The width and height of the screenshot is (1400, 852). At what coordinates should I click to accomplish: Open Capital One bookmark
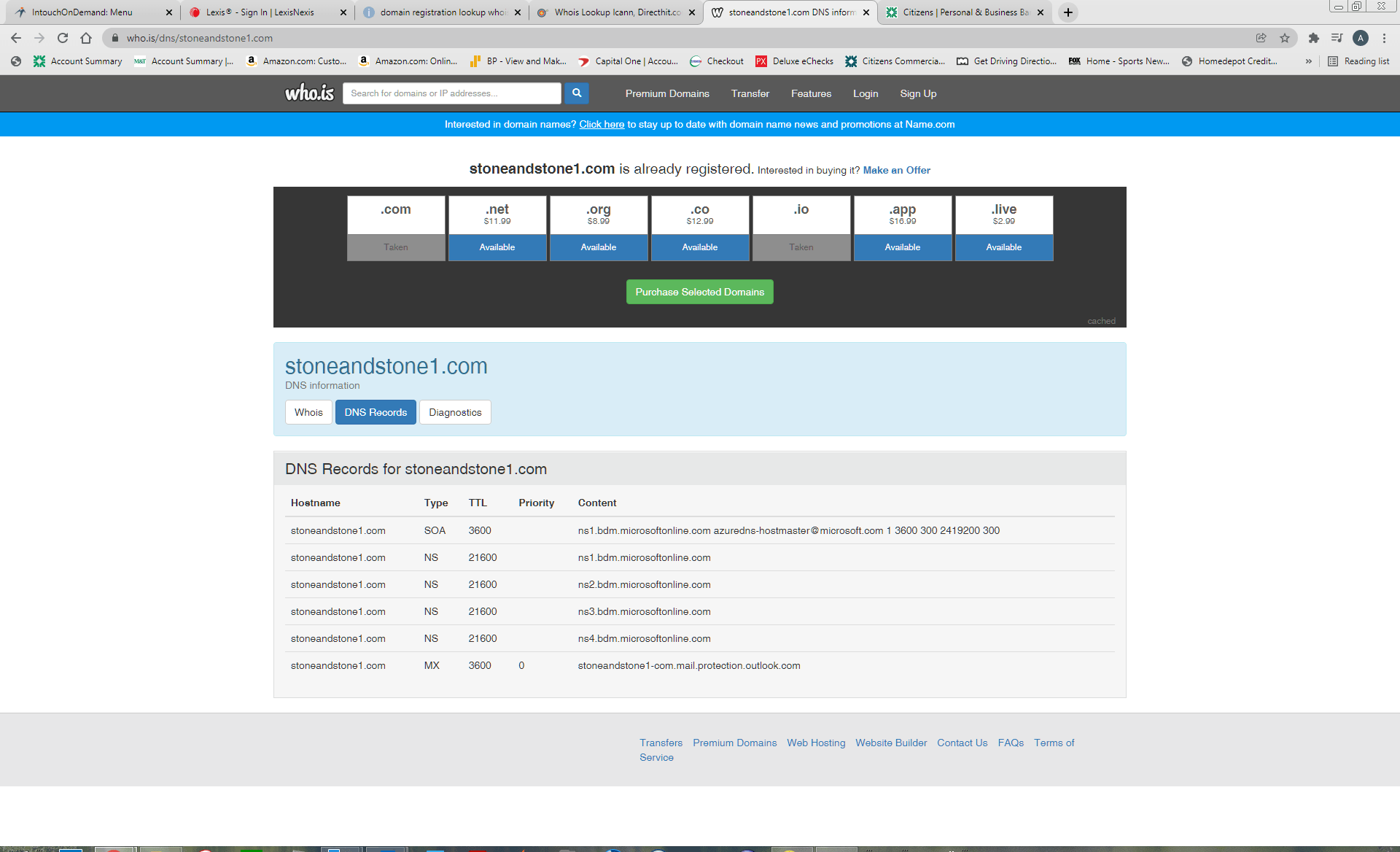coord(628,61)
